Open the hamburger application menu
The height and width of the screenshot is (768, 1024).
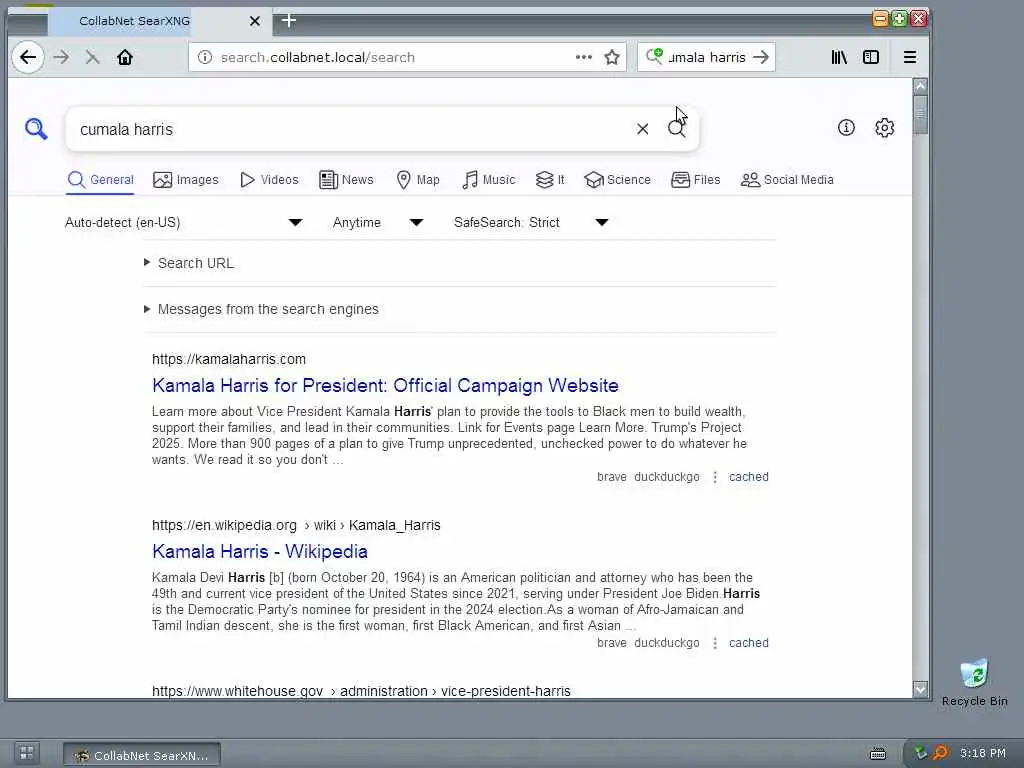click(910, 57)
